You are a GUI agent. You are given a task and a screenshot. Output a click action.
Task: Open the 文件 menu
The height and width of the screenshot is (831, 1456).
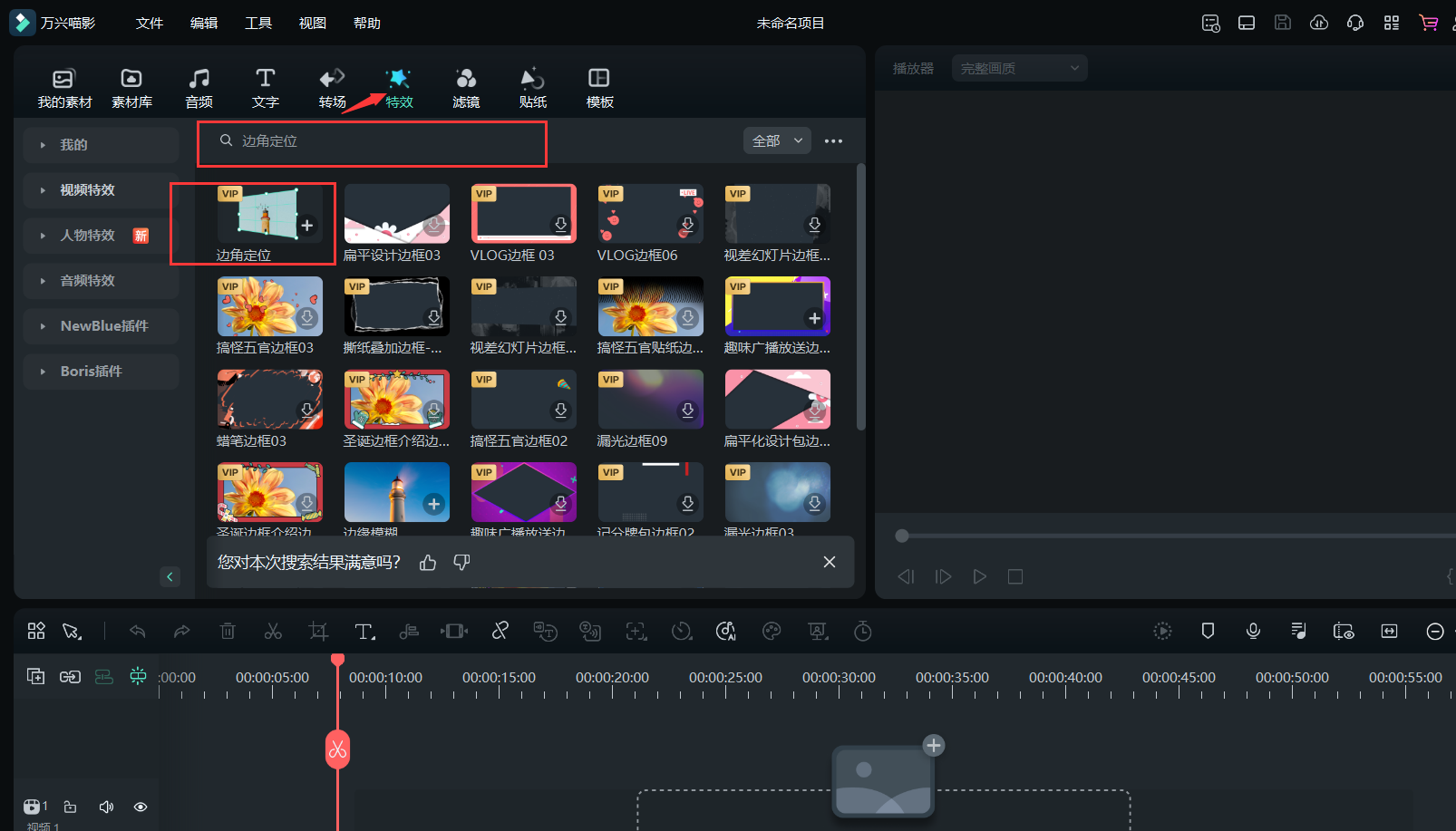[x=149, y=23]
